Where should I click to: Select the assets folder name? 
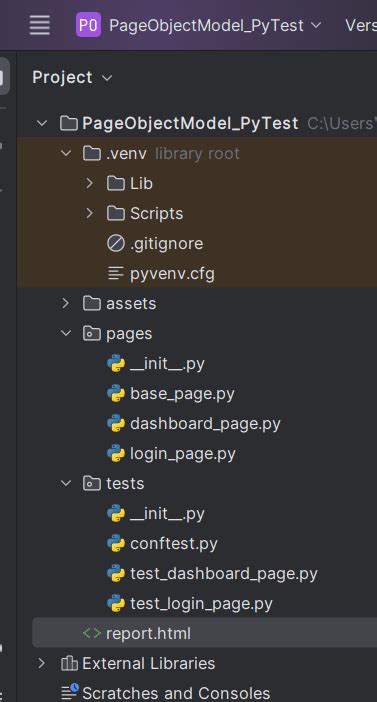click(x=131, y=304)
